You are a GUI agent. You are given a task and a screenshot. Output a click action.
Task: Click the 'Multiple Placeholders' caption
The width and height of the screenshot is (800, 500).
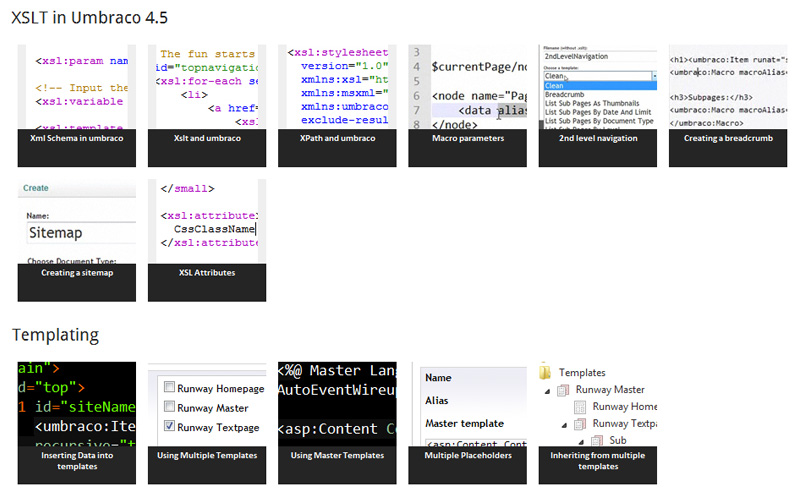coord(468,456)
